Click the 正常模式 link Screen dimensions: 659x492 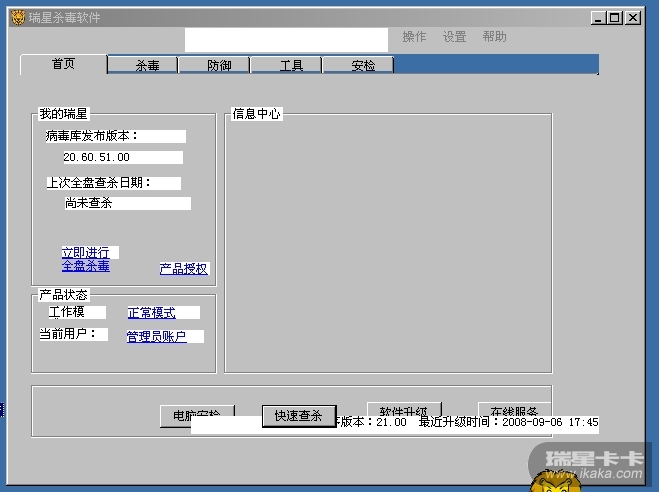click(152, 313)
